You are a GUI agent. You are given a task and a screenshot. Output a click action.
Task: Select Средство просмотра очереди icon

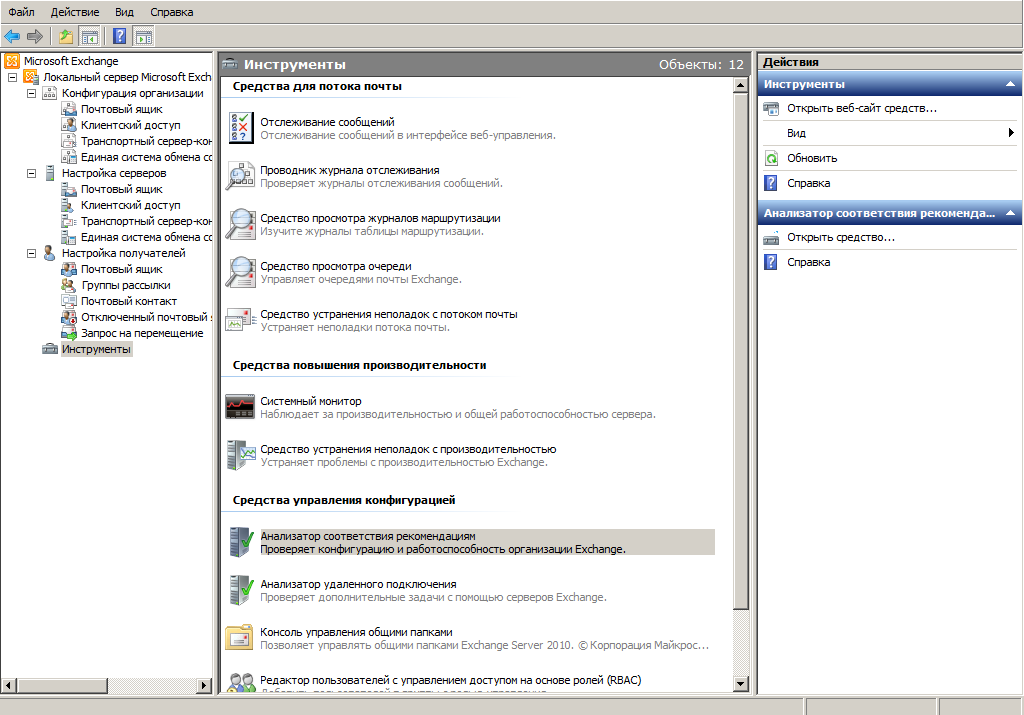coord(240,271)
